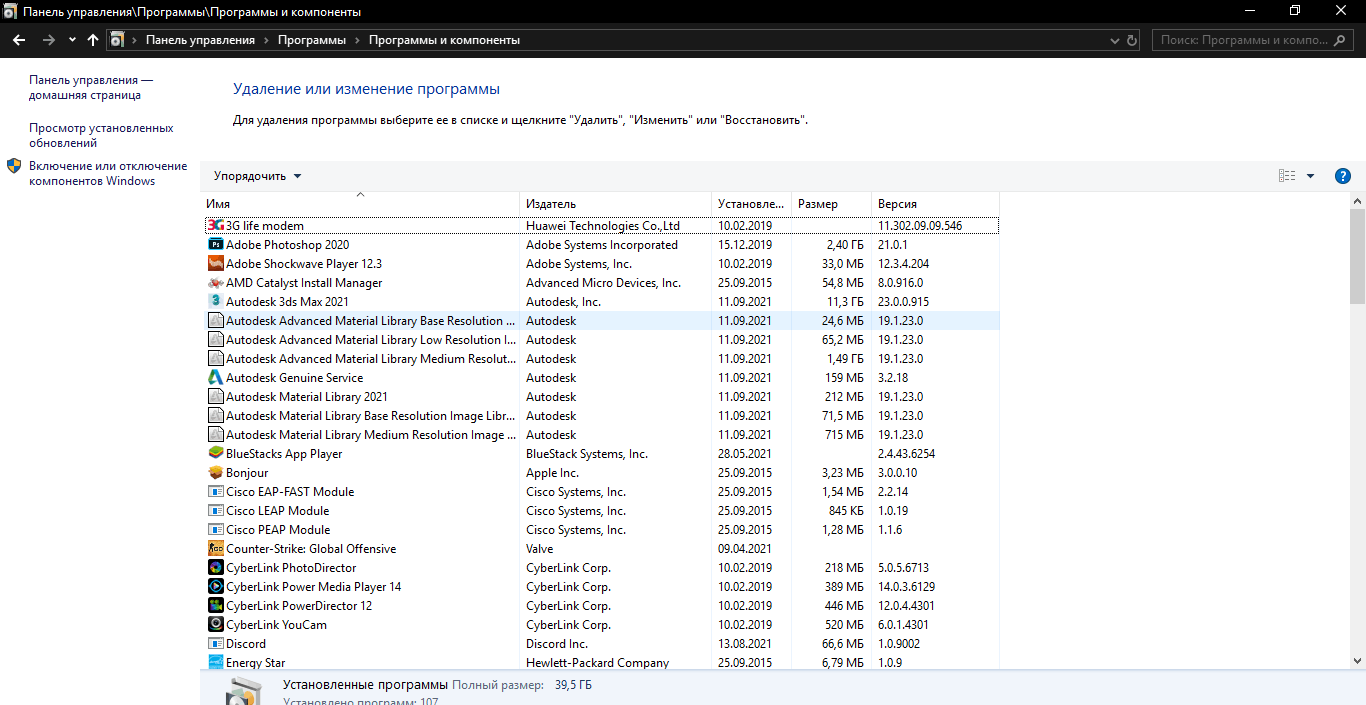
Task: Click the Autodesk Material Library 2021 icon
Action: coord(215,397)
